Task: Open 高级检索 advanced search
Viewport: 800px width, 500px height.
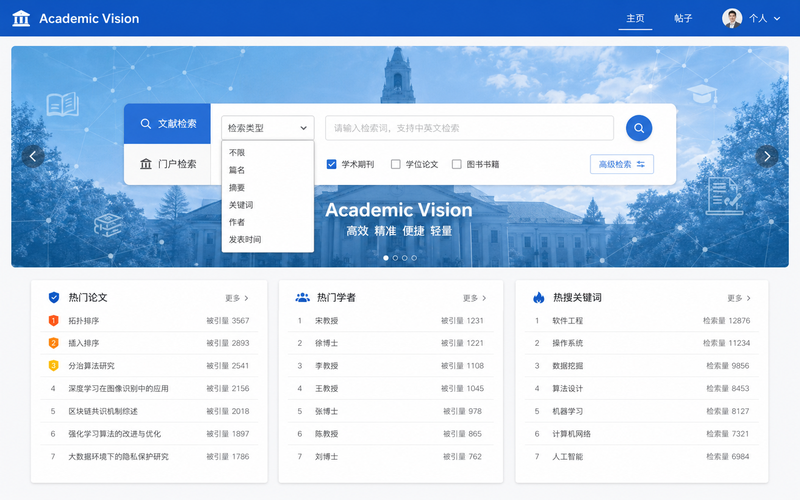Action: point(622,164)
